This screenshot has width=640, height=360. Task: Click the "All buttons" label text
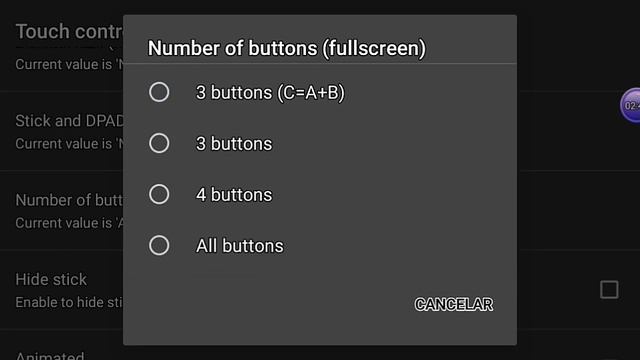tap(240, 246)
